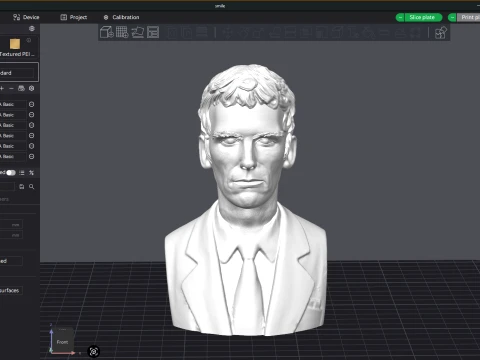Viewport: 480px width, 360px height.
Task: Switch to the Calibration tab
Action: (x=121, y=17)
